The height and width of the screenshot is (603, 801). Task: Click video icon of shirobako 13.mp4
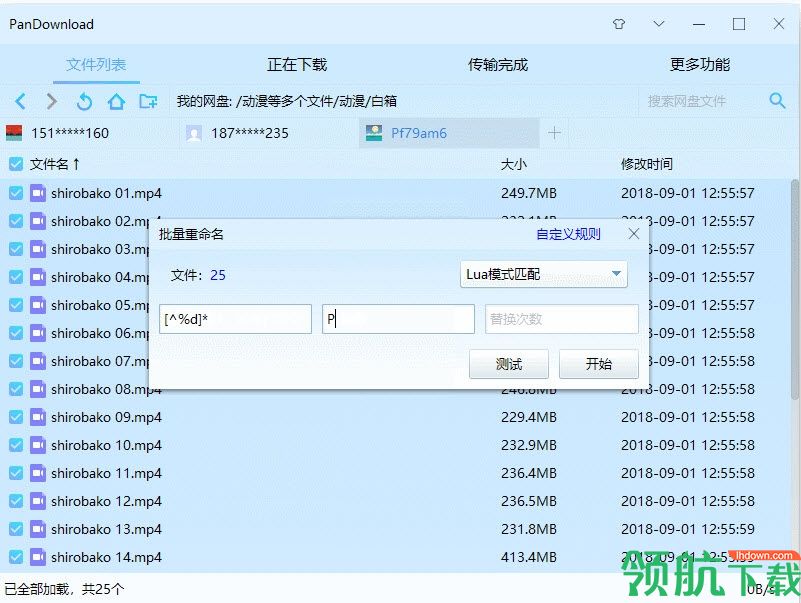(x=38, y=529)
